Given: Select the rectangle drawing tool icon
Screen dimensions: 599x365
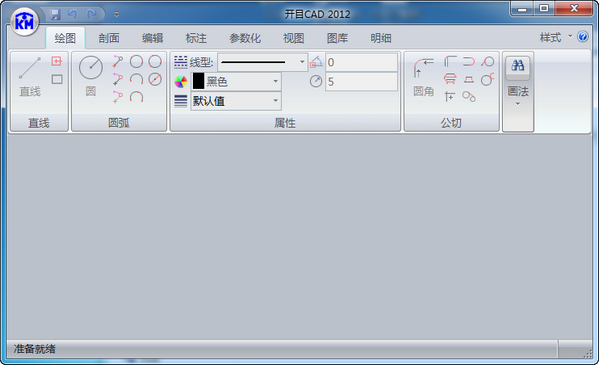Looking at the screenshot, I should click(57, 79).
